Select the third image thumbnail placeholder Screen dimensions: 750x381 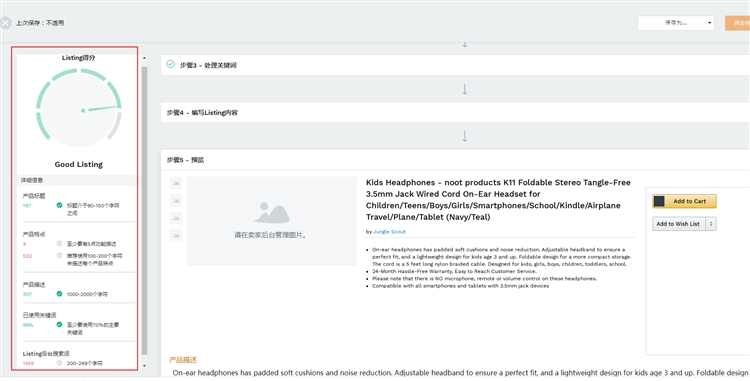(x=176, y=218)
